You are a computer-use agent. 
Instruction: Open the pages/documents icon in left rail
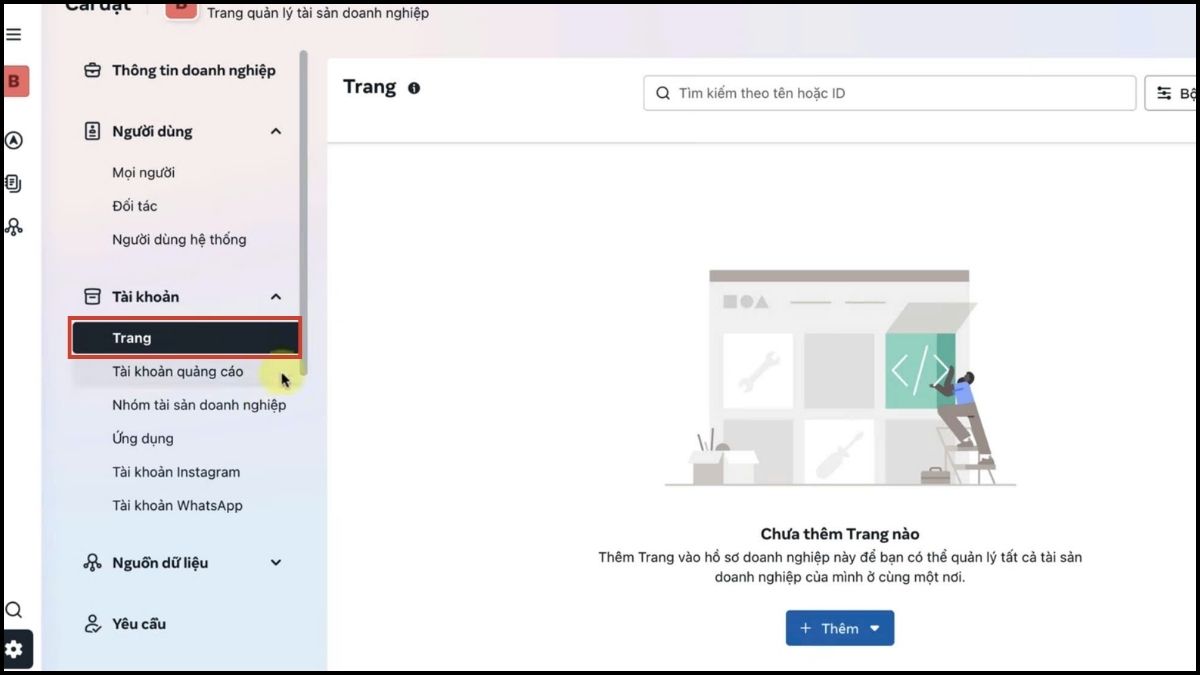pos(14,183)
